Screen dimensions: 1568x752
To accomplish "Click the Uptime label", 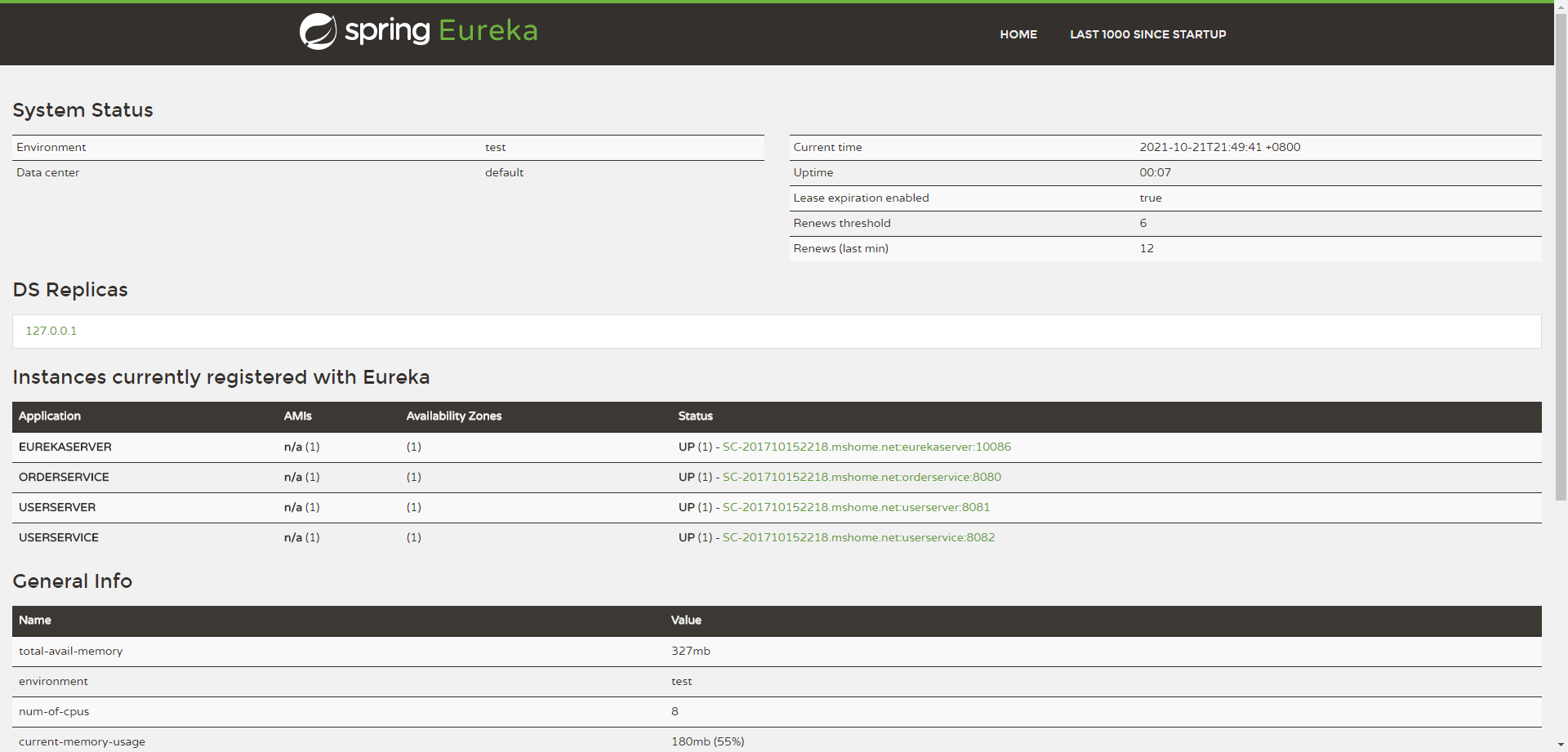I will point(813,172).
